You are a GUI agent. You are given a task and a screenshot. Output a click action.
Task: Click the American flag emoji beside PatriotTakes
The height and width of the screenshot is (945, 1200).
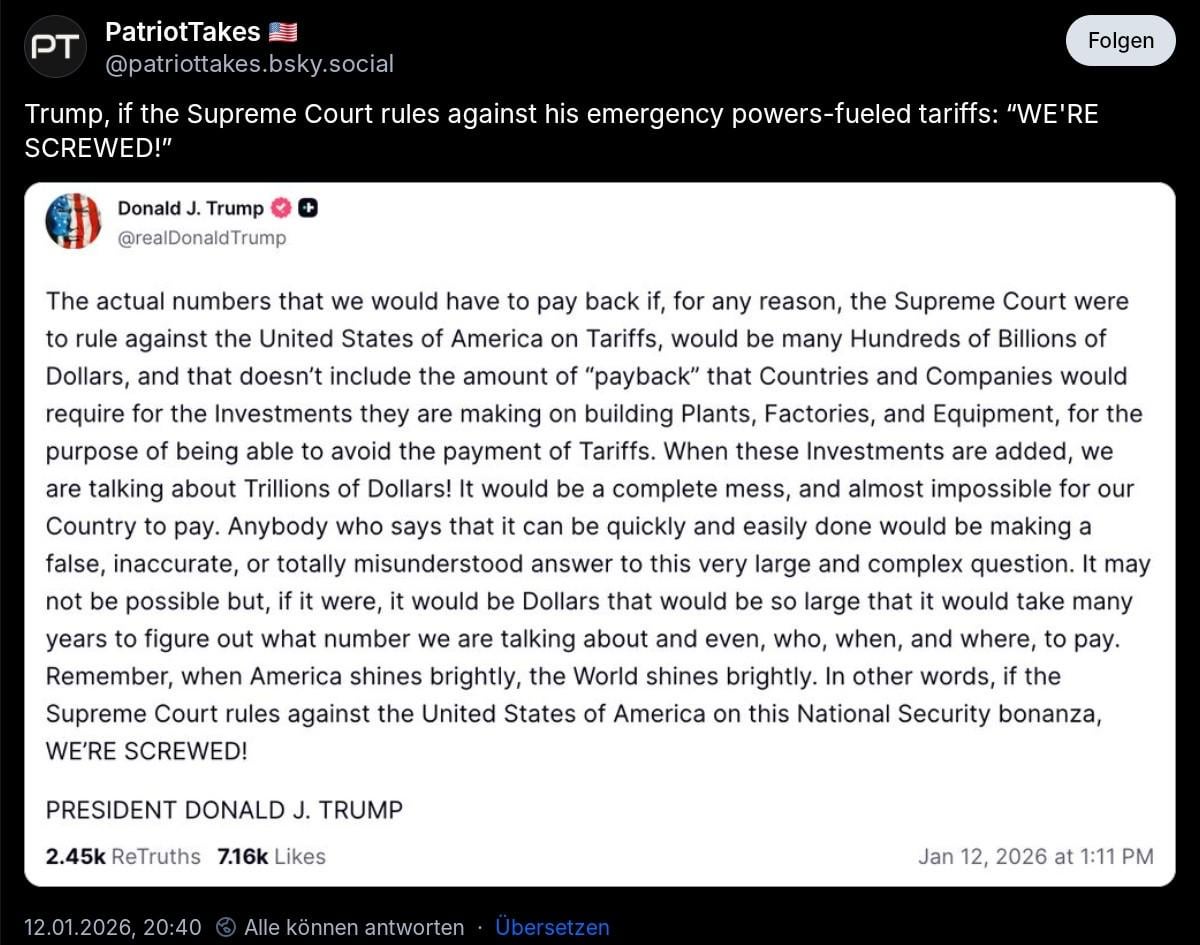(x=283, y=32)
